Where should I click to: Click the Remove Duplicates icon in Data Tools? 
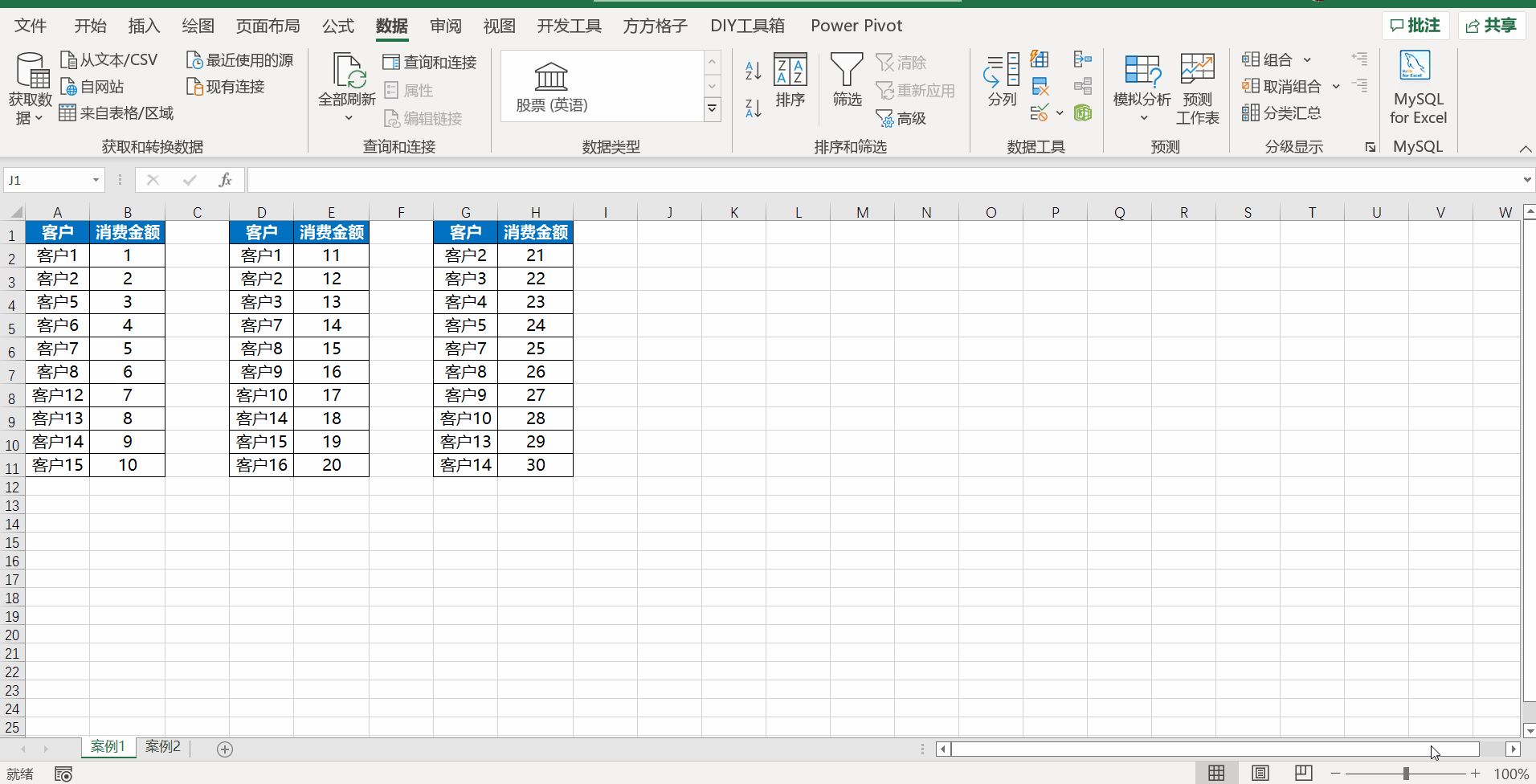1040,86
